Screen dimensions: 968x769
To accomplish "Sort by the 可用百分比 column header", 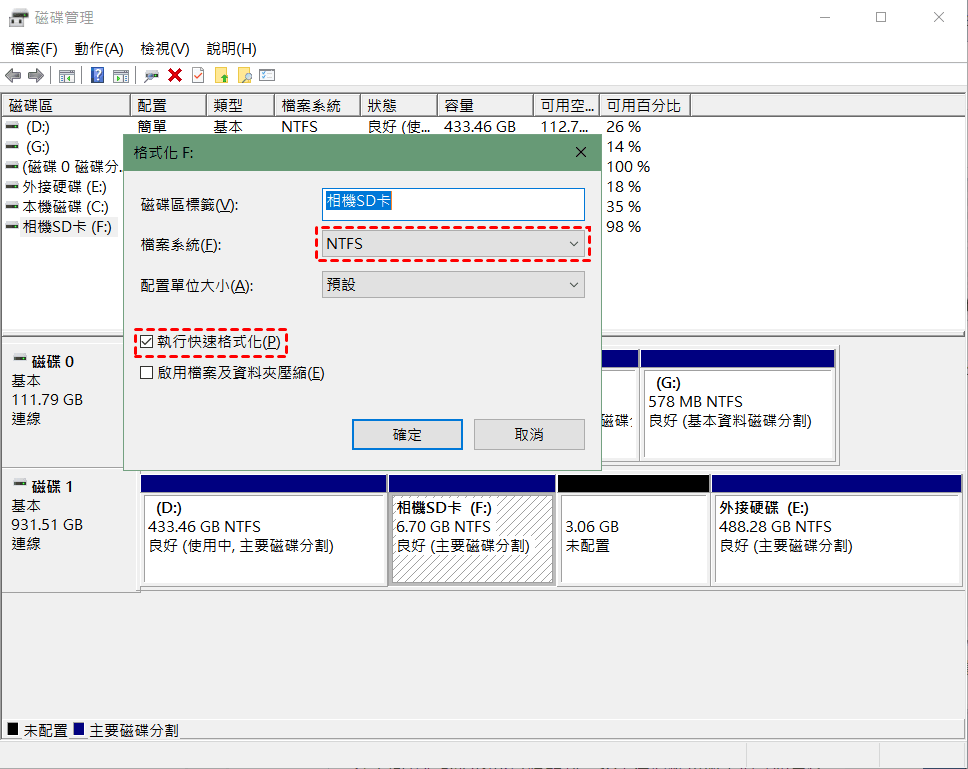I will 645,106.
